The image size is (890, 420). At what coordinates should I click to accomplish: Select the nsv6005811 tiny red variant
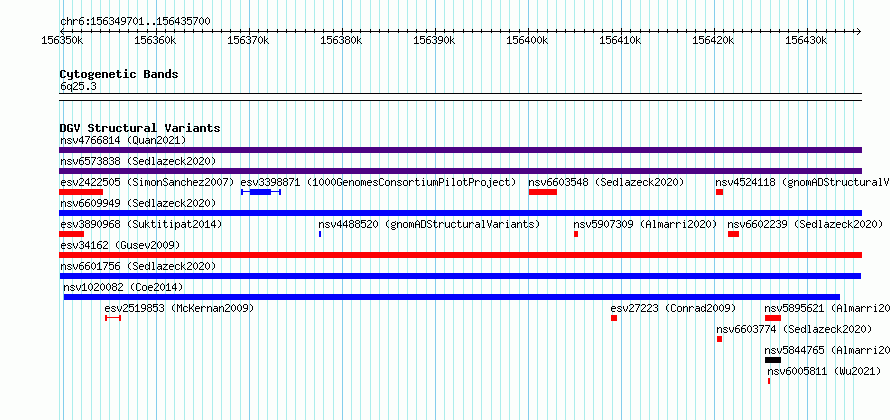click(769, 381)
